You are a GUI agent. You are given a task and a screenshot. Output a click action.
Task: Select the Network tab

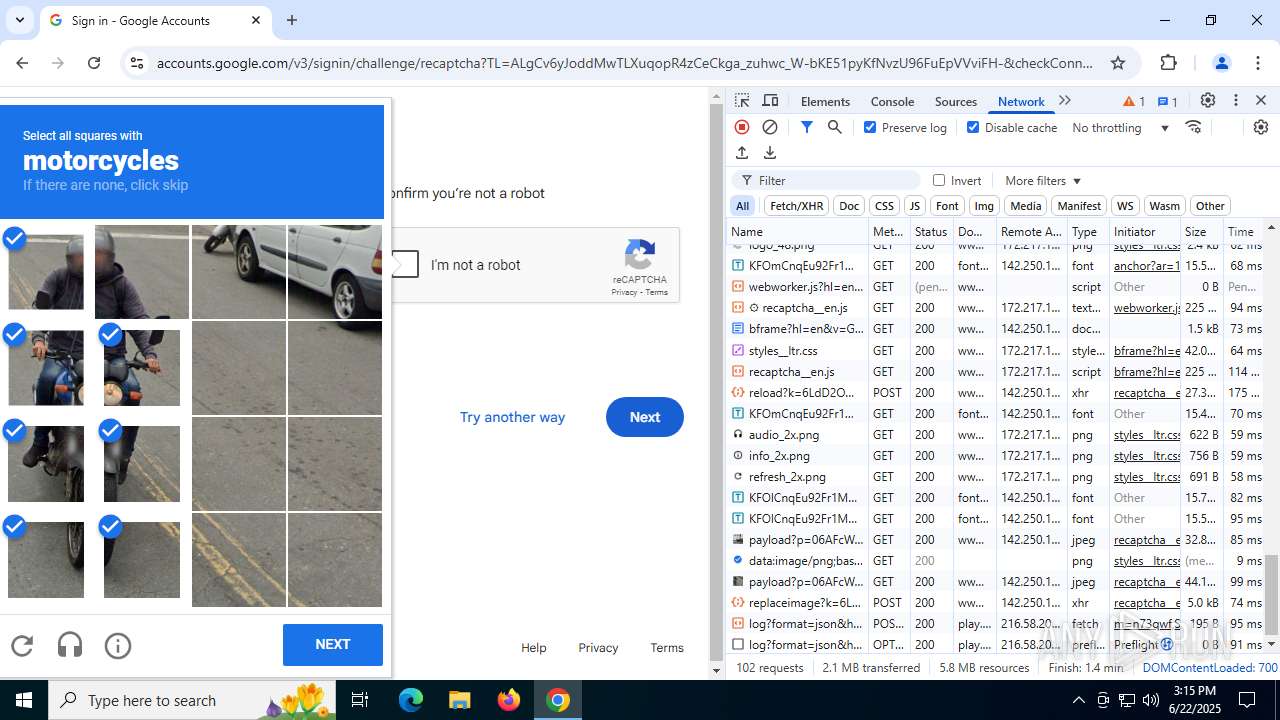click(1021, 101)
